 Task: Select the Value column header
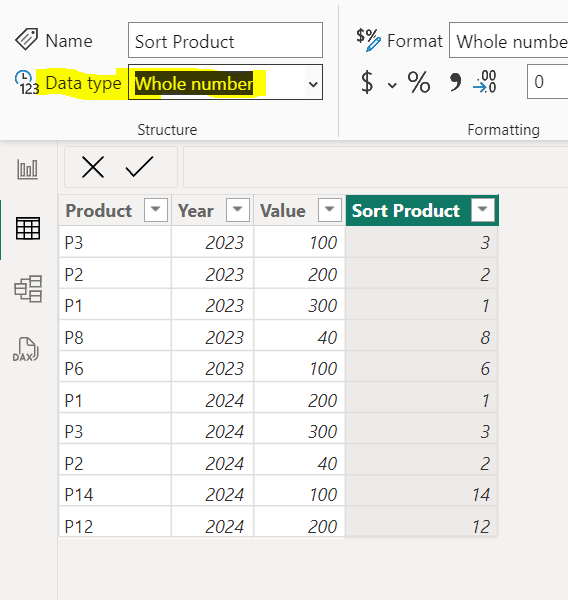click(299, 210)
